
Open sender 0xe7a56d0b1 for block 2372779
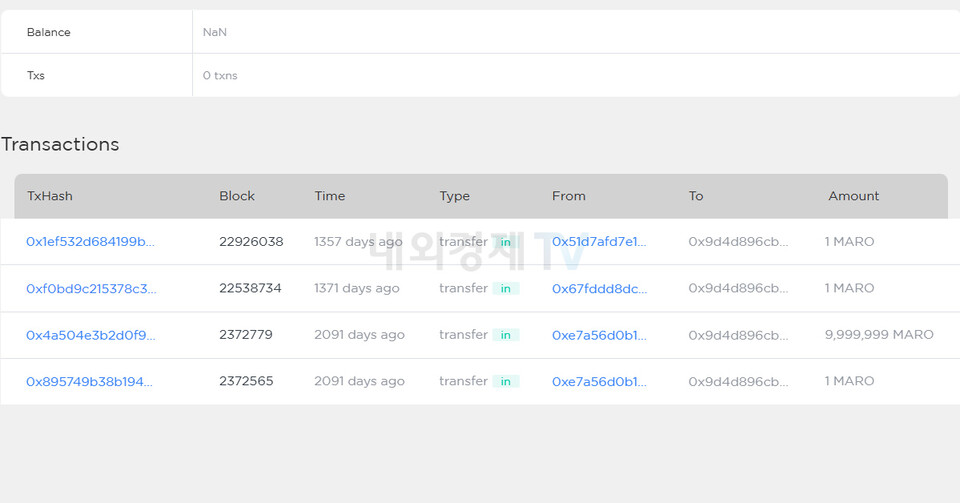coord(599,335)
